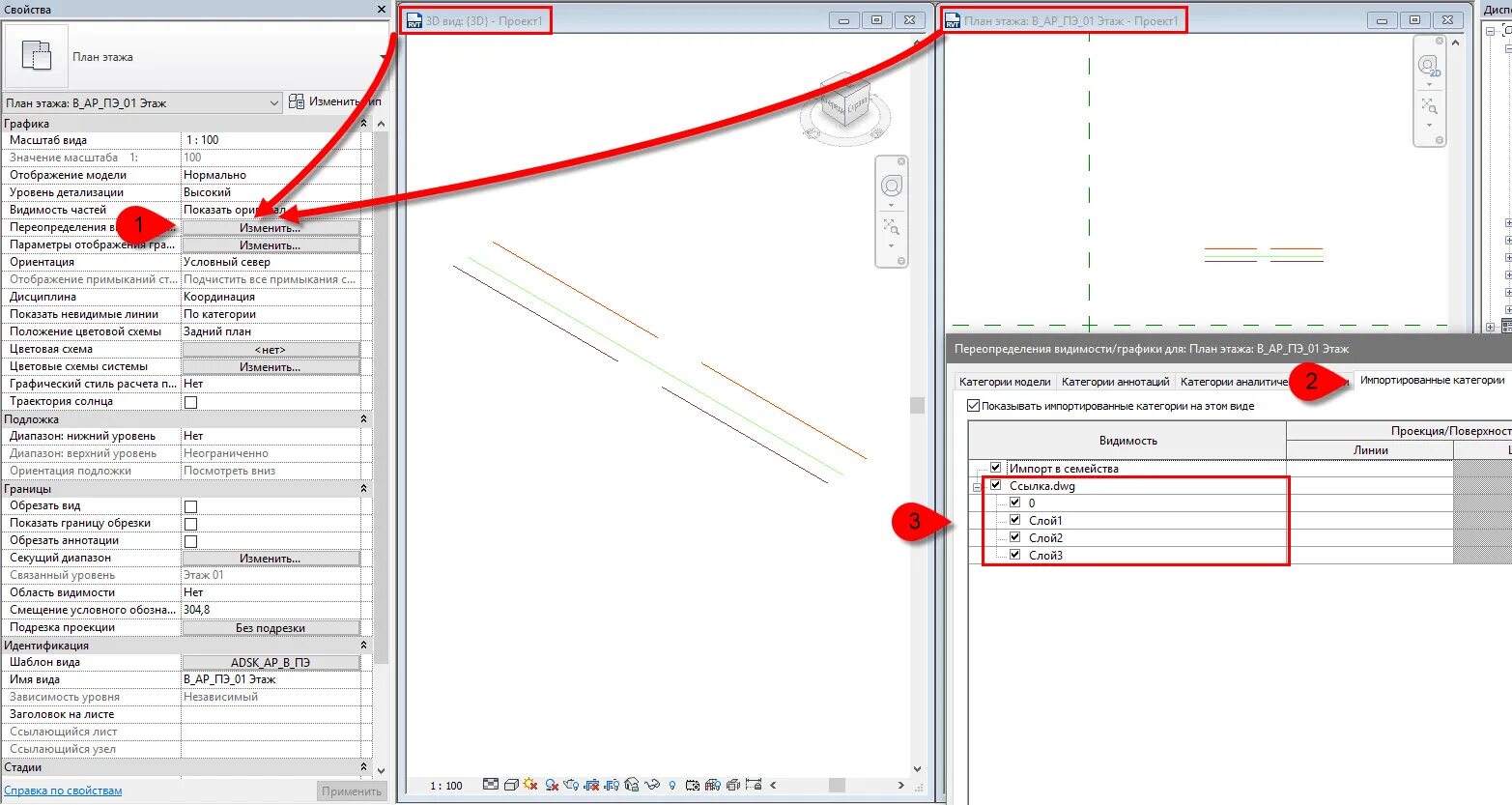Open the 2D steering wheel in floor plan view
Screen dimensions: 1512x805
1429,66
